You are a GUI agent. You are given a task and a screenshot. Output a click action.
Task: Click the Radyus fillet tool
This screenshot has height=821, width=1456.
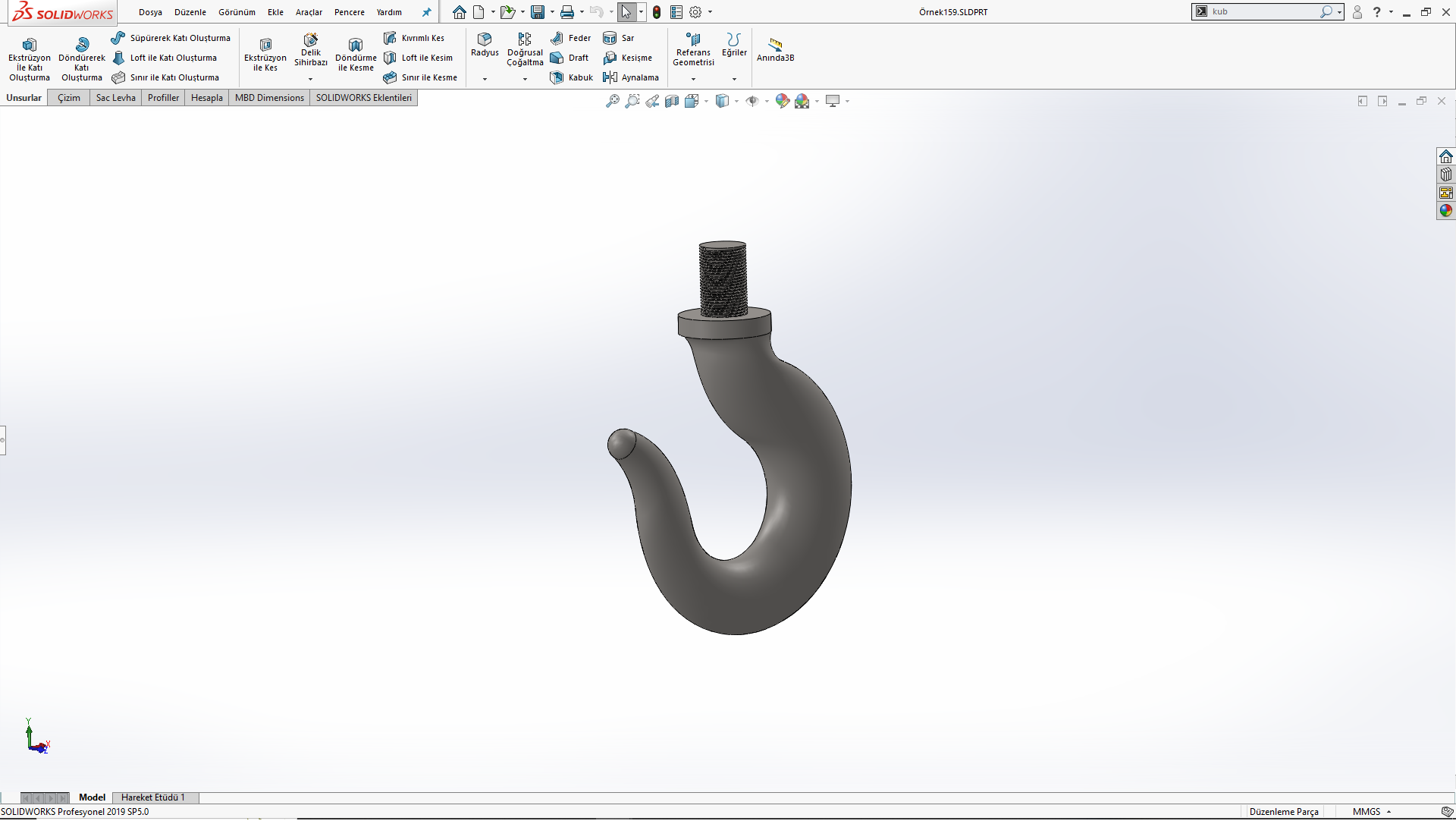485,44
